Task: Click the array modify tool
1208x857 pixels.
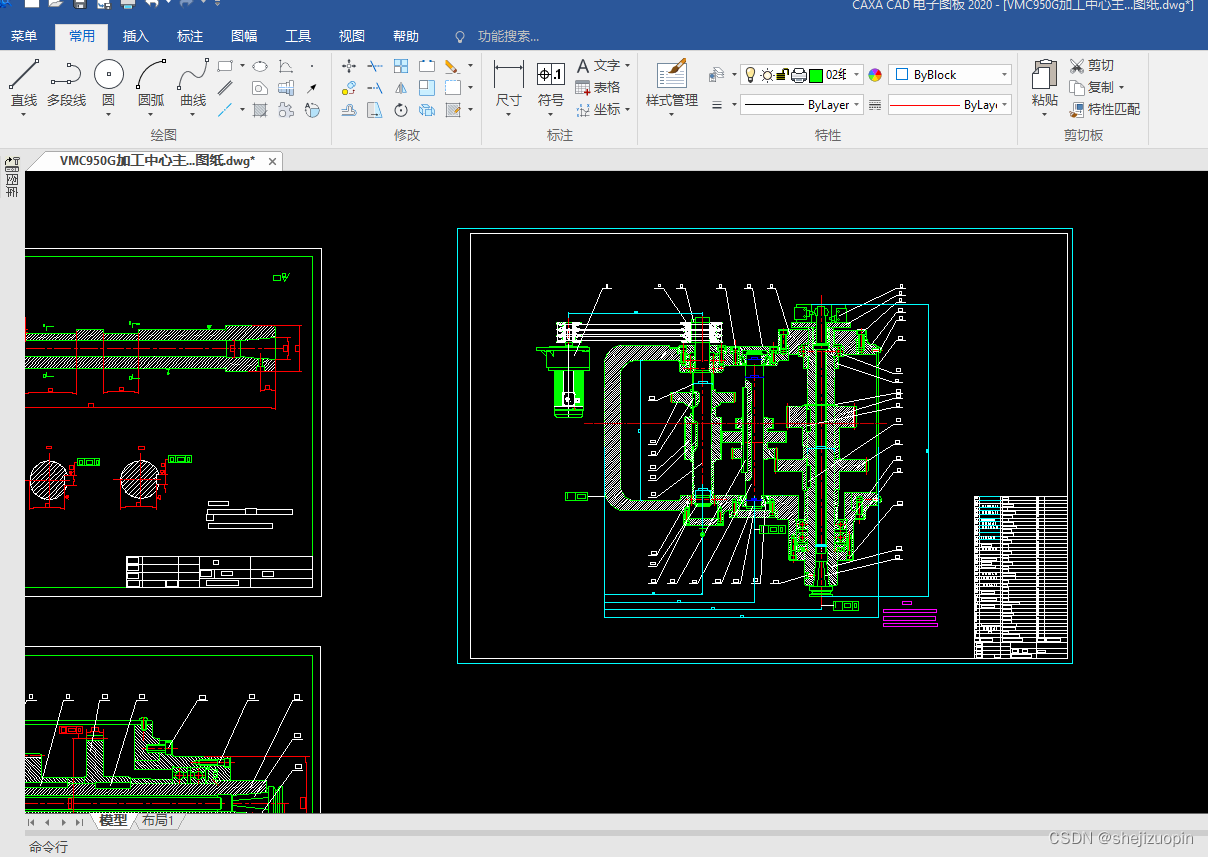Action: (x=401, y=66)
